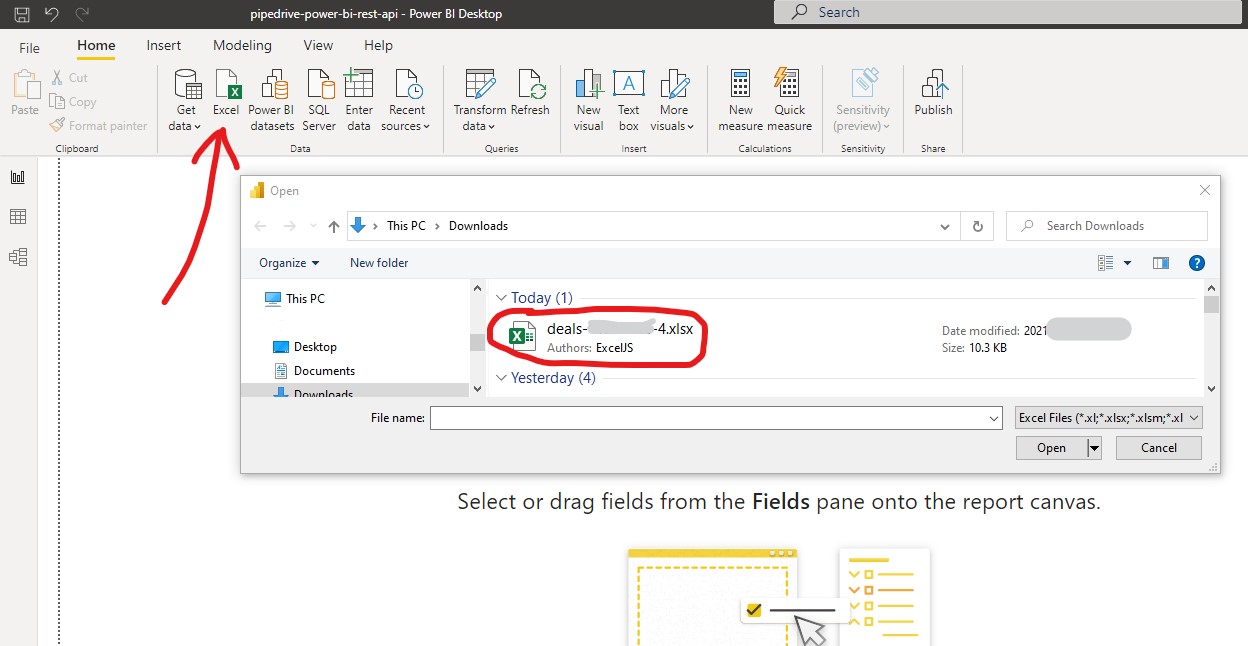The image size is (1248, 646).
Task: Click the Cancel button
Action: pyautogui.click(x=1159, y=448)
